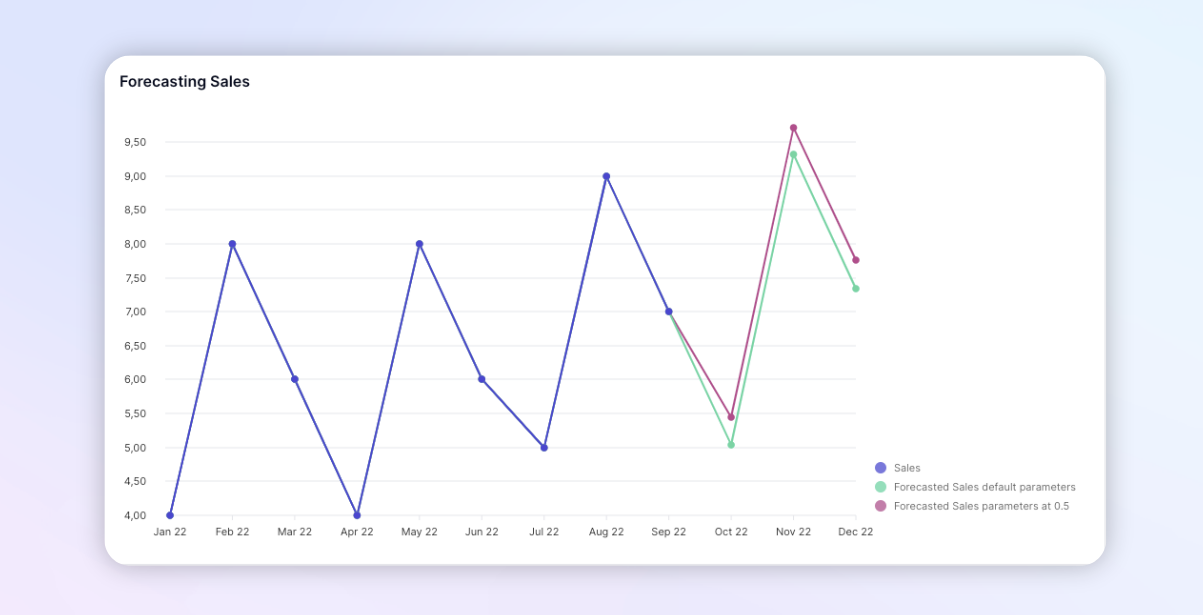Click the green forecast point for Oct 22
The height and width of the screenshot is (615, 1203).
pyautogui.click(x=731, y=444)
